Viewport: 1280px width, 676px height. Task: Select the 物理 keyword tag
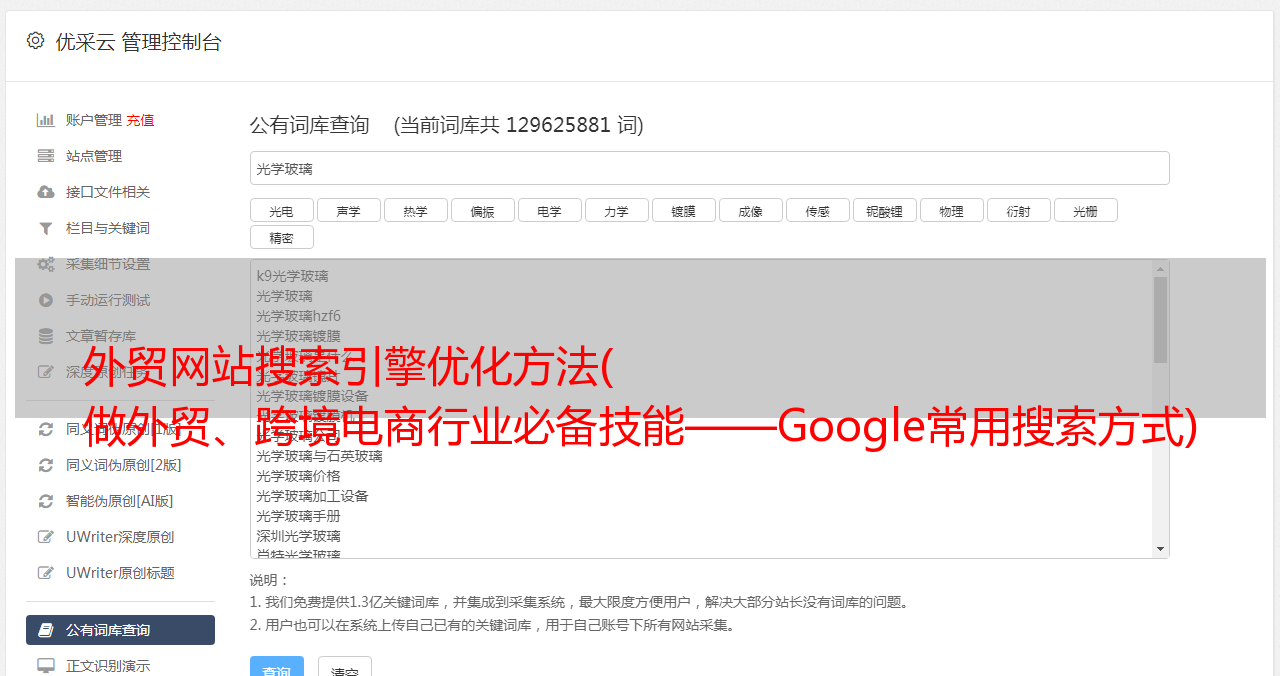point(951,210)
